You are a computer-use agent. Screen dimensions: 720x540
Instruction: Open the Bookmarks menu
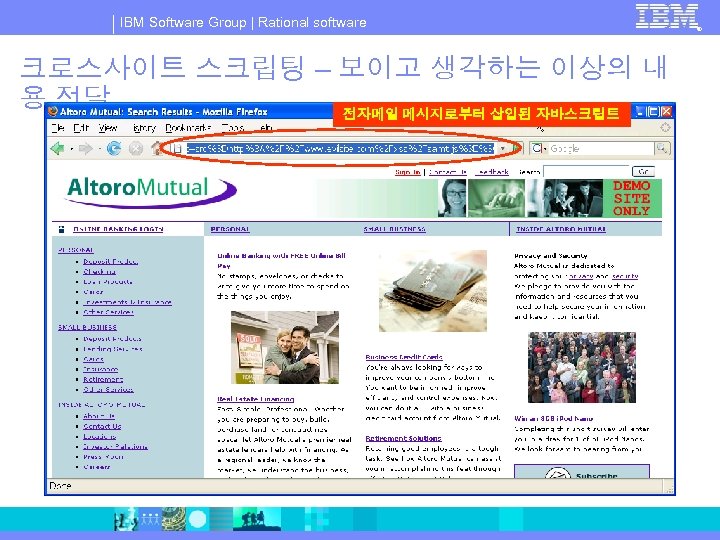click(x=188, y=128)
